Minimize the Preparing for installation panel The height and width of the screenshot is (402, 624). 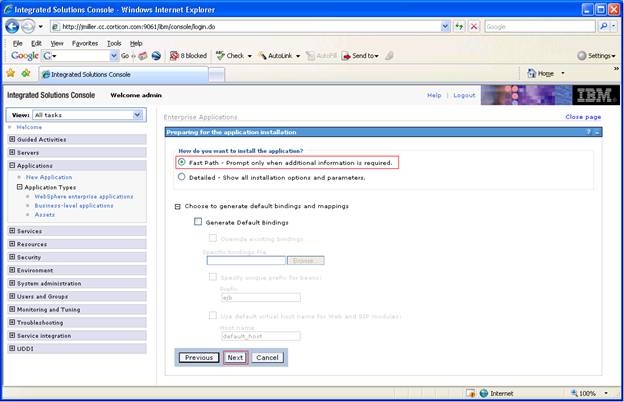tap(597, 132)
